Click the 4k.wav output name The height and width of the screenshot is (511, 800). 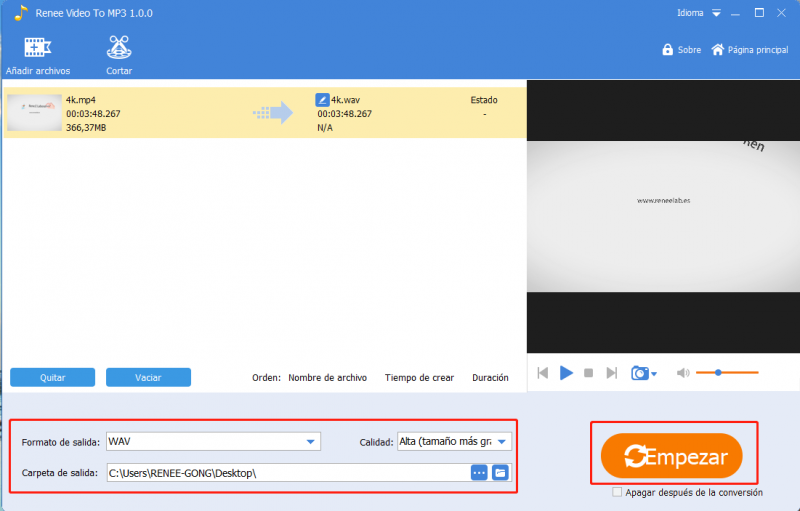click(345, 99)
